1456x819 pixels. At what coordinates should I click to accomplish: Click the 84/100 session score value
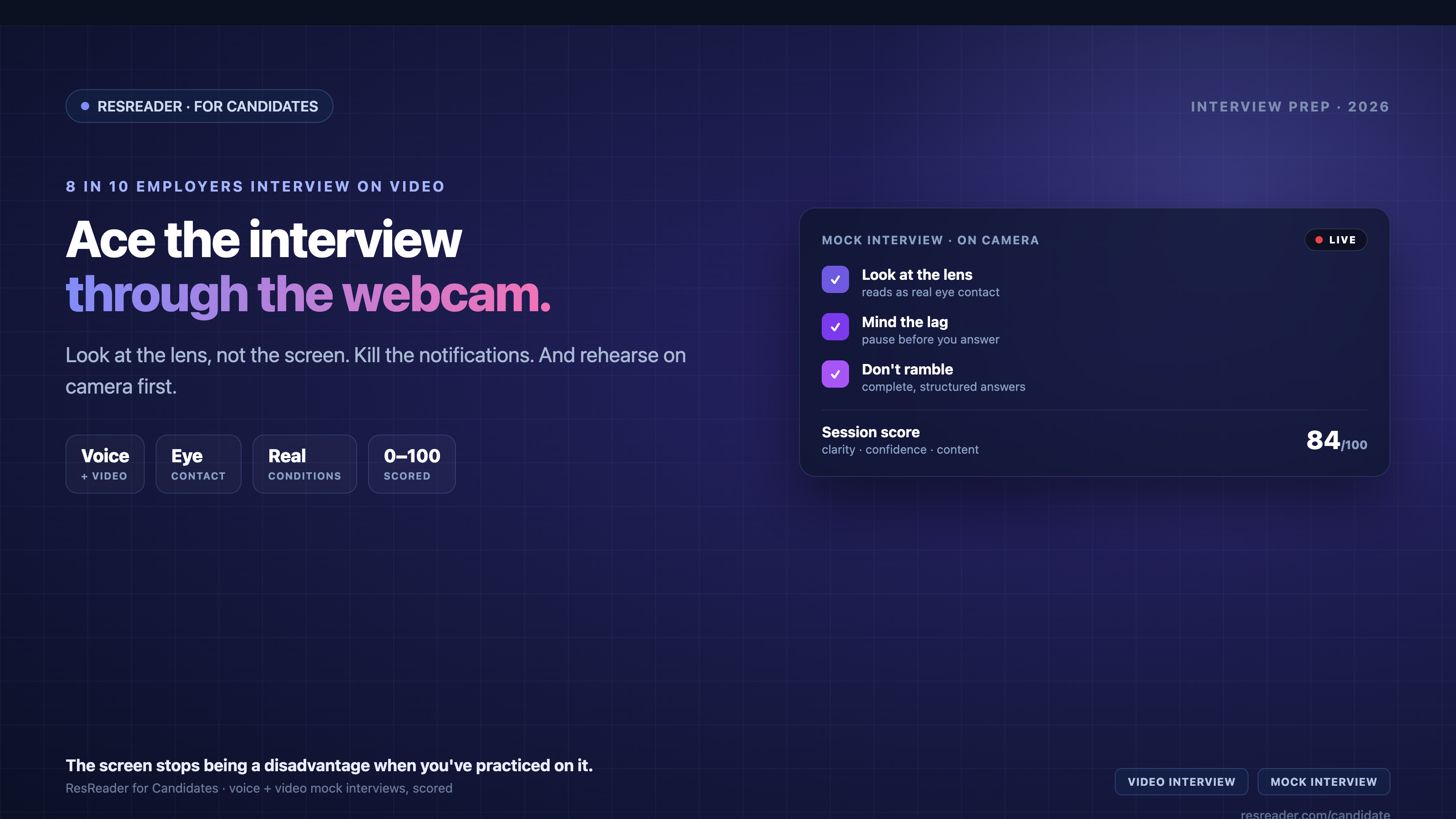tap(1336, 440)
